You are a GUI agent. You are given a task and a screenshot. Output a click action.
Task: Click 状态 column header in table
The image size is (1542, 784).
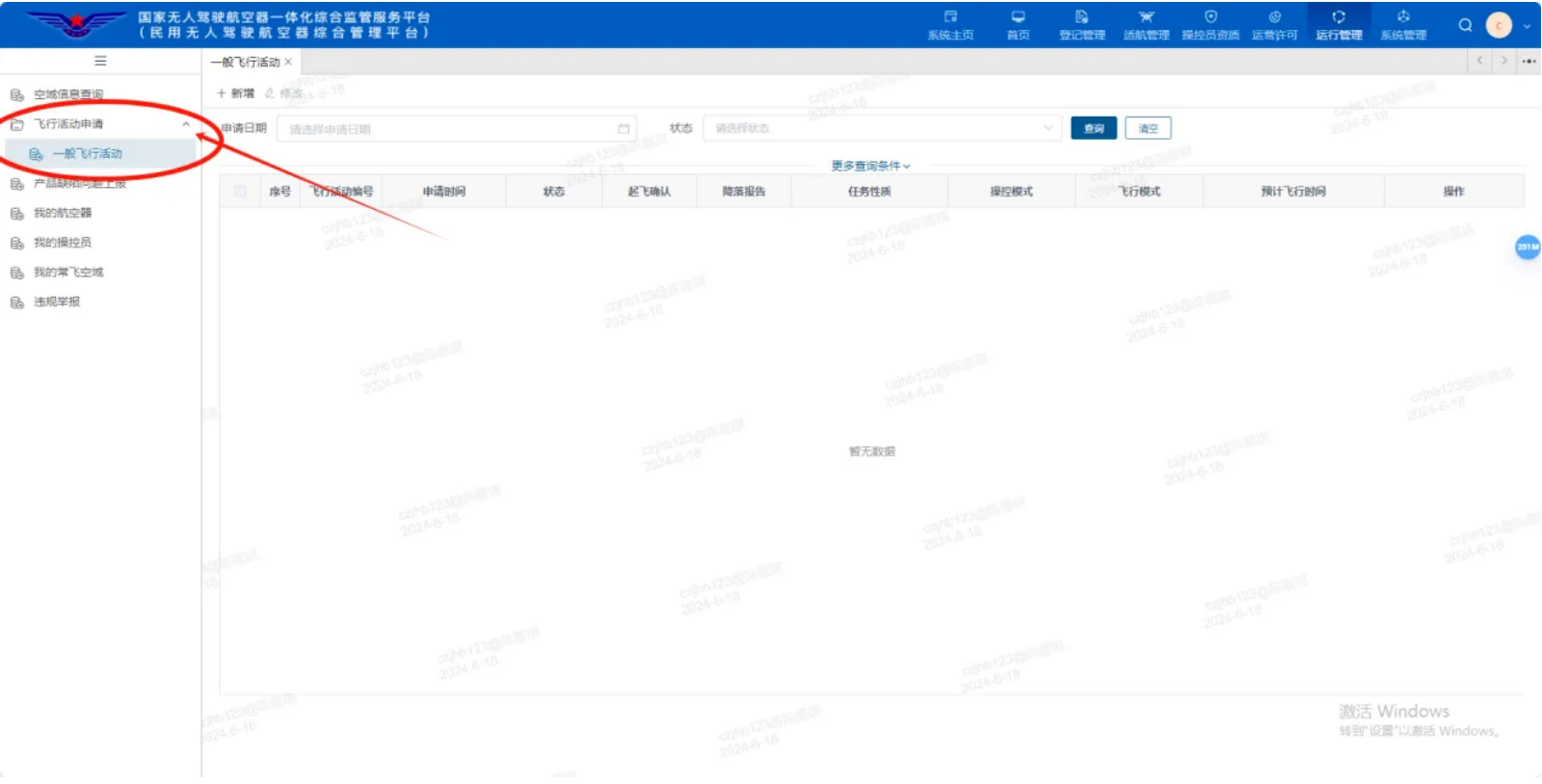point(554,192)
